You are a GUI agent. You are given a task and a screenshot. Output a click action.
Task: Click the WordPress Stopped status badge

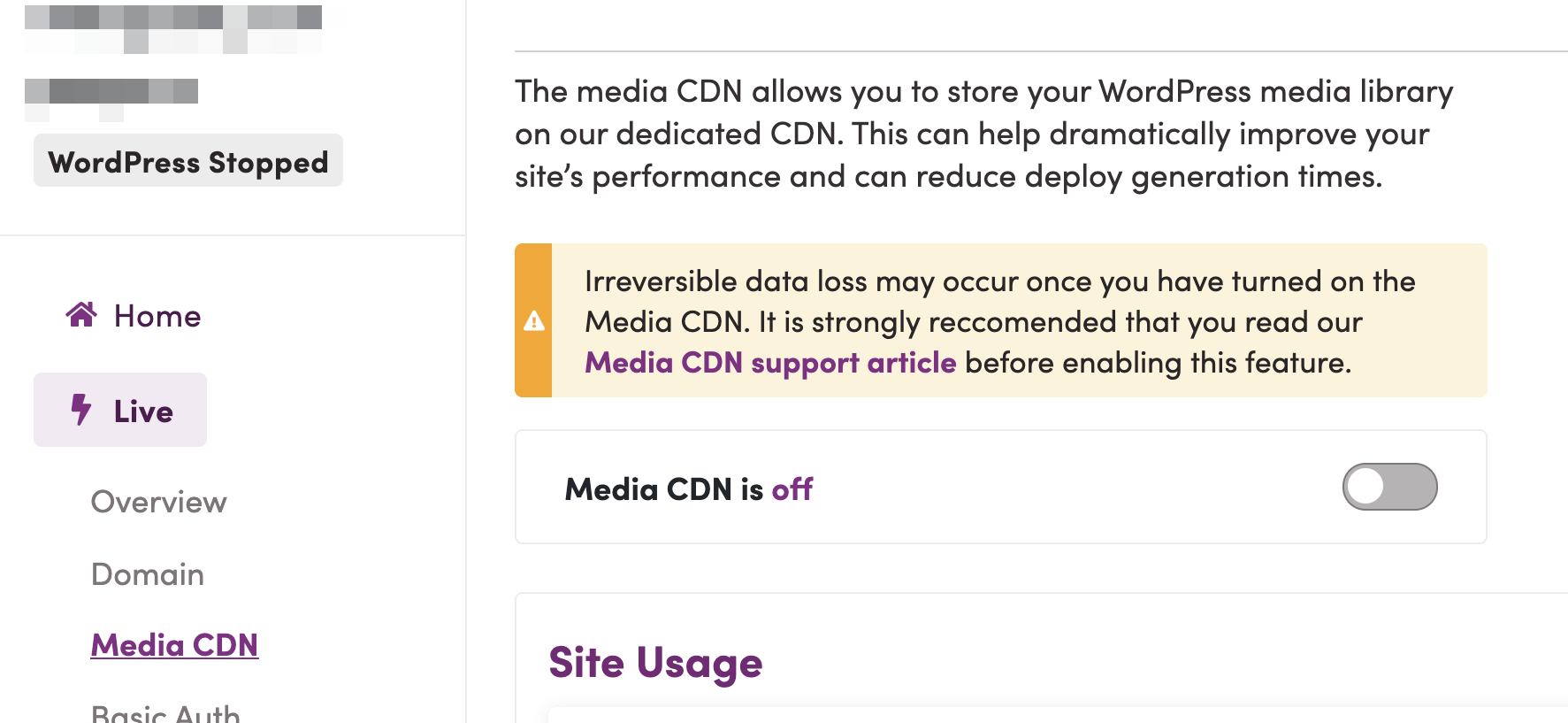(188, 161)
